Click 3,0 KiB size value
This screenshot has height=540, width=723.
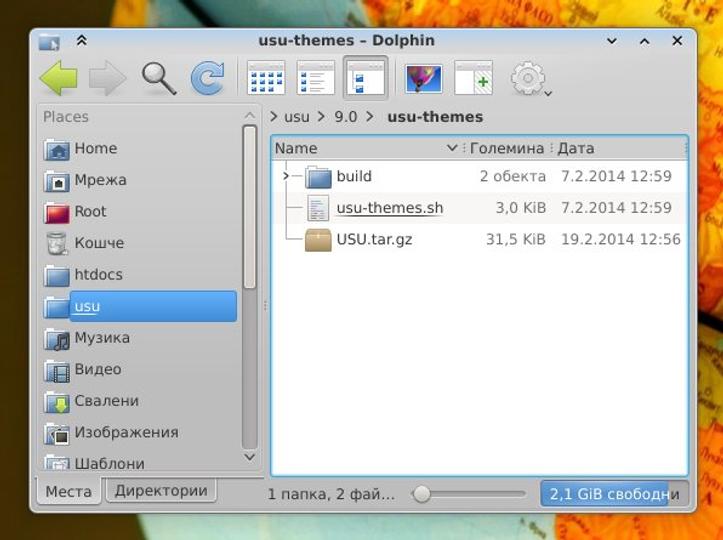pyautogui.click(x=521, y=208)
